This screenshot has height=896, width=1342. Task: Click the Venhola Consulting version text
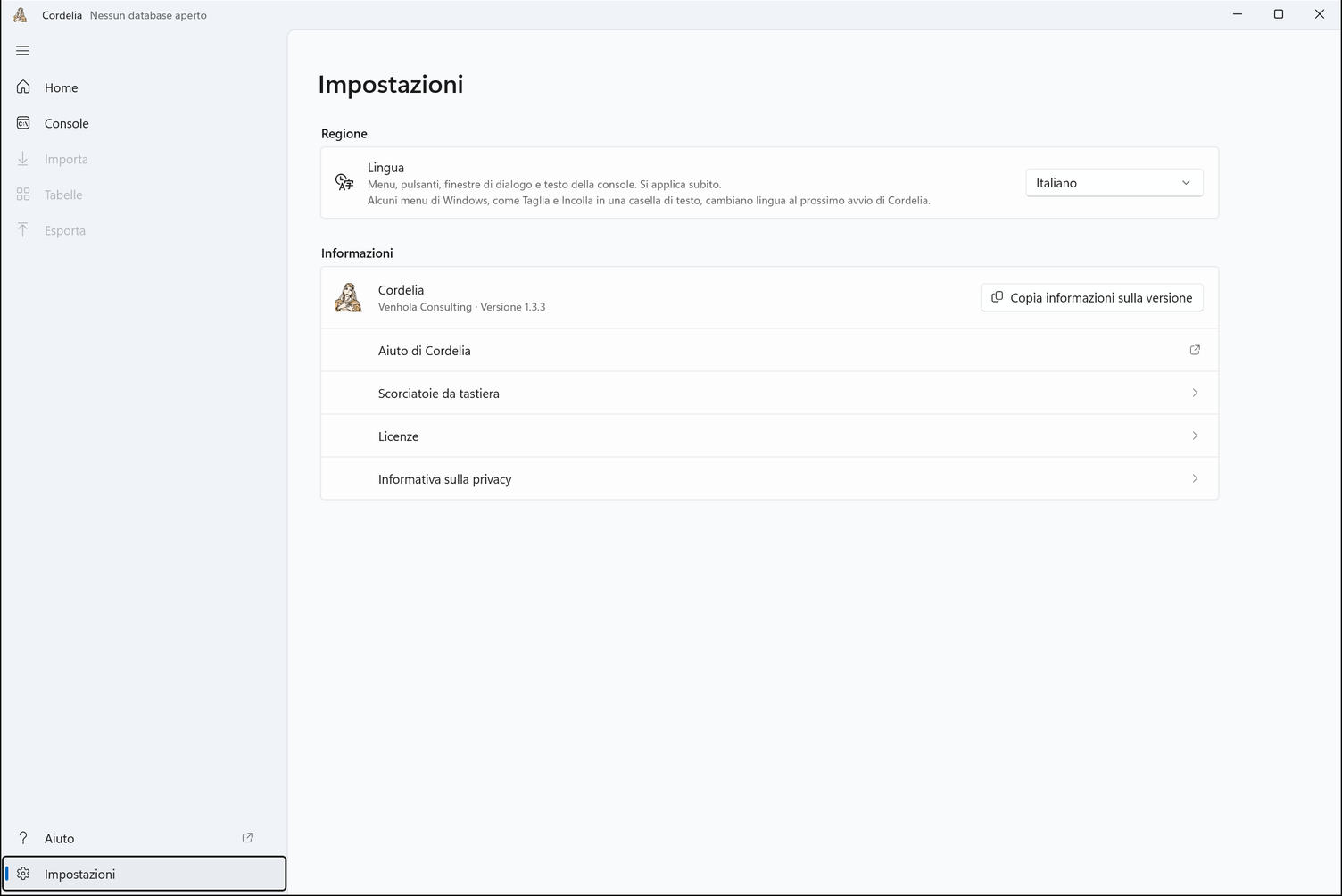pos(461,307)
